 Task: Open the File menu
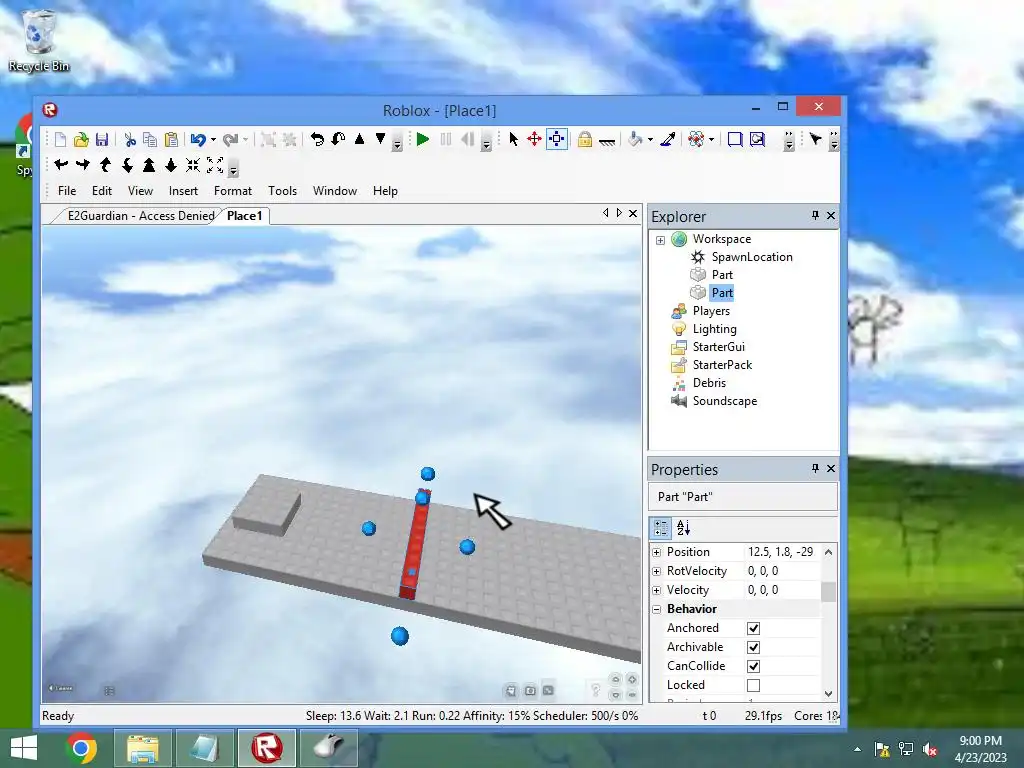[67, 191]
